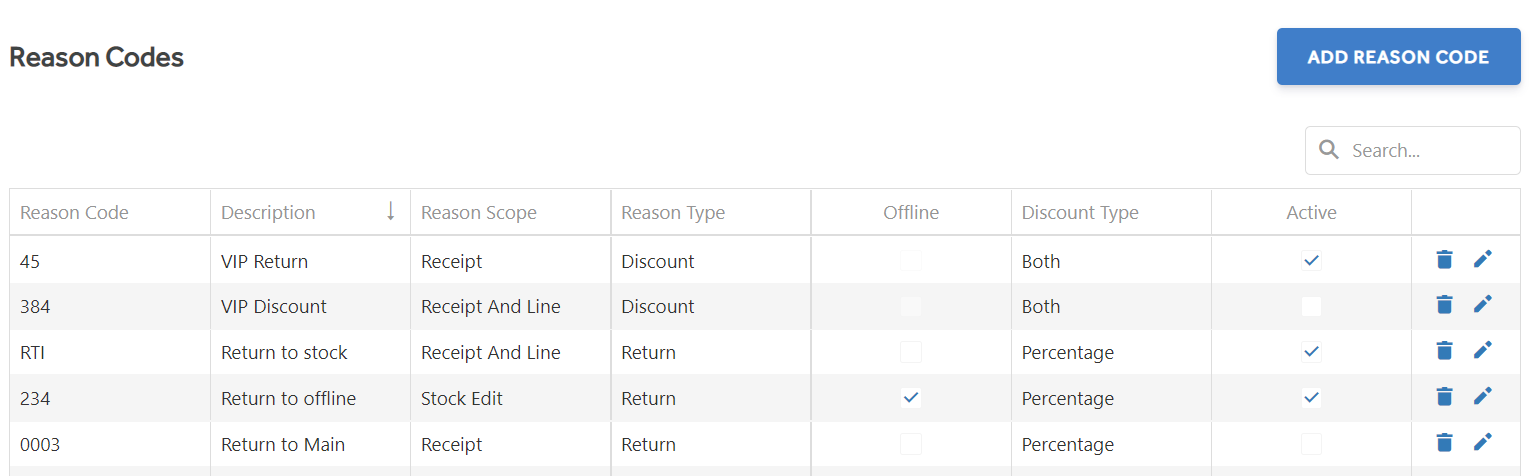Delete reason code 384 VIP Discount

tap(1443, 305)
